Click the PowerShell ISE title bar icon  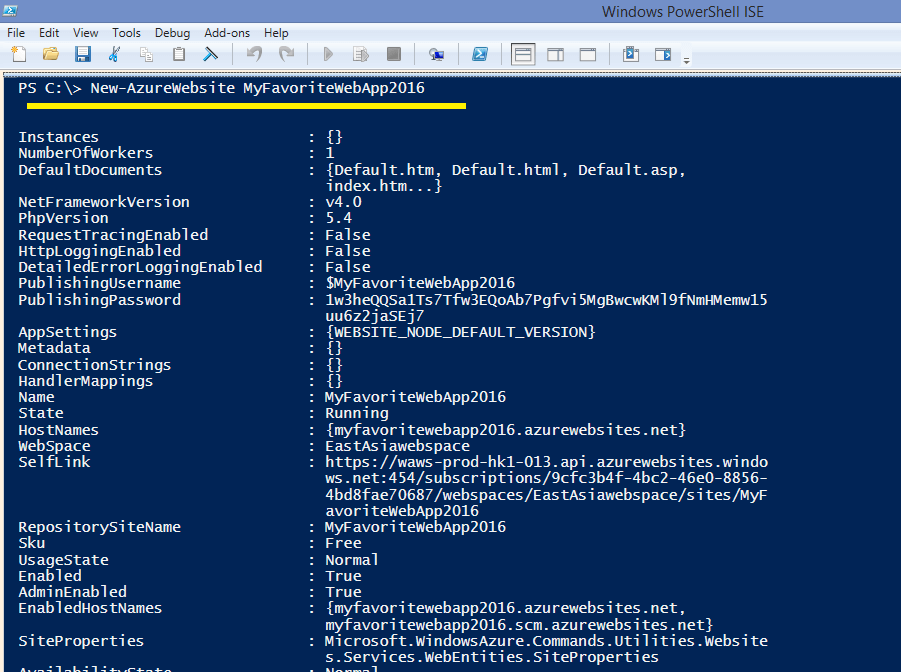10,11
